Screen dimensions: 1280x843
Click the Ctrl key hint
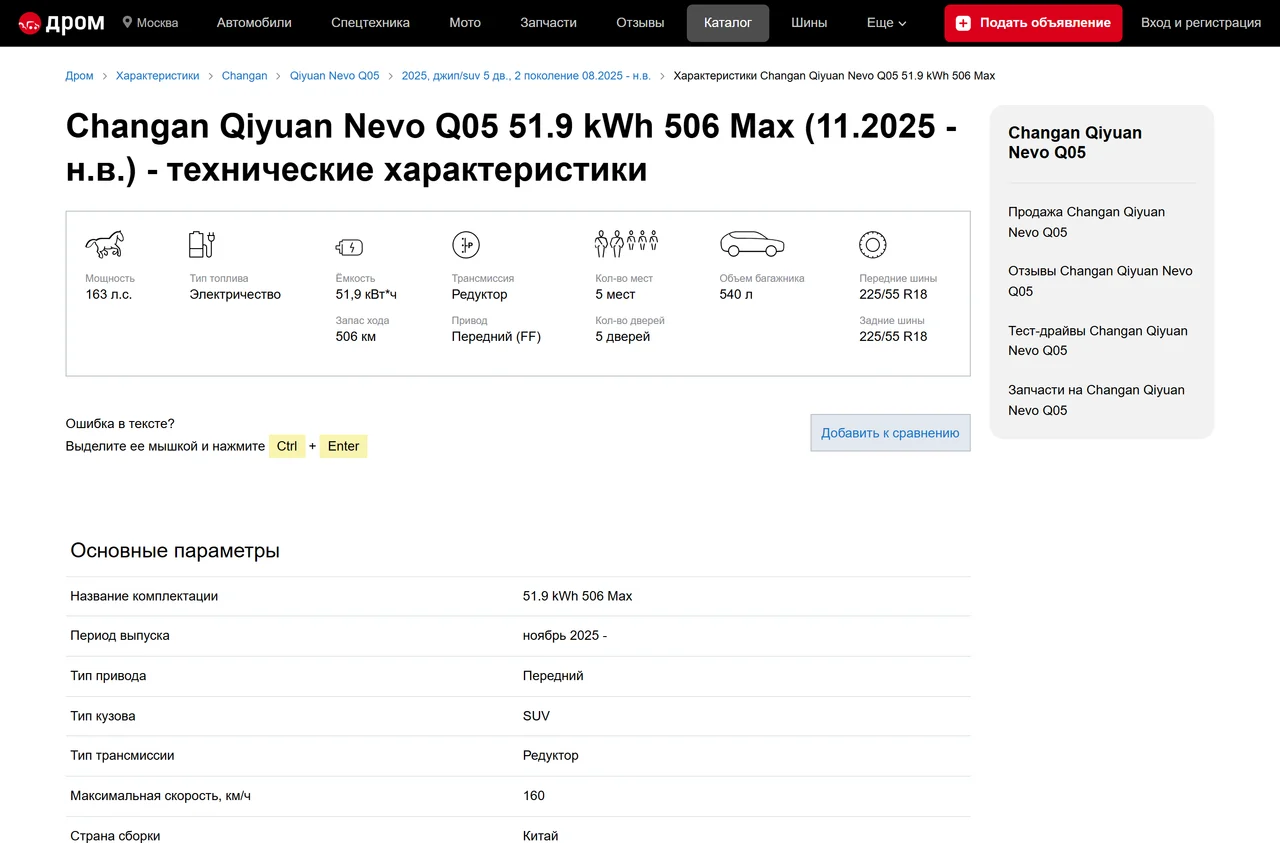click(287, 446)
